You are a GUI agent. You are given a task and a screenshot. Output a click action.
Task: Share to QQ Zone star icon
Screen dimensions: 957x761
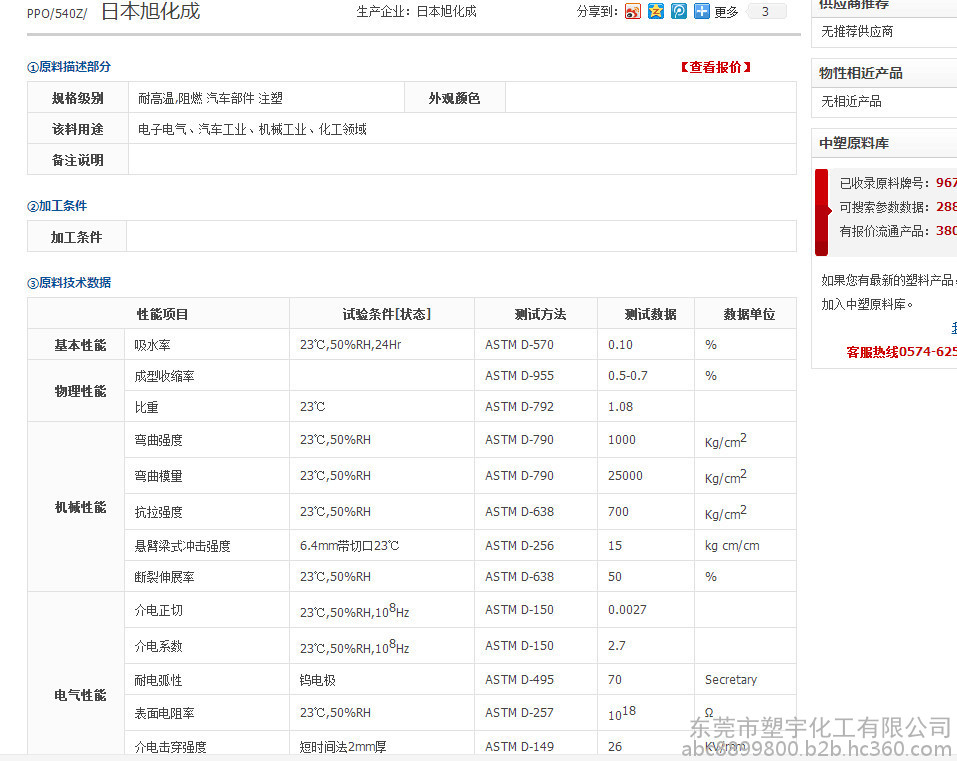[x=655, y=11]
